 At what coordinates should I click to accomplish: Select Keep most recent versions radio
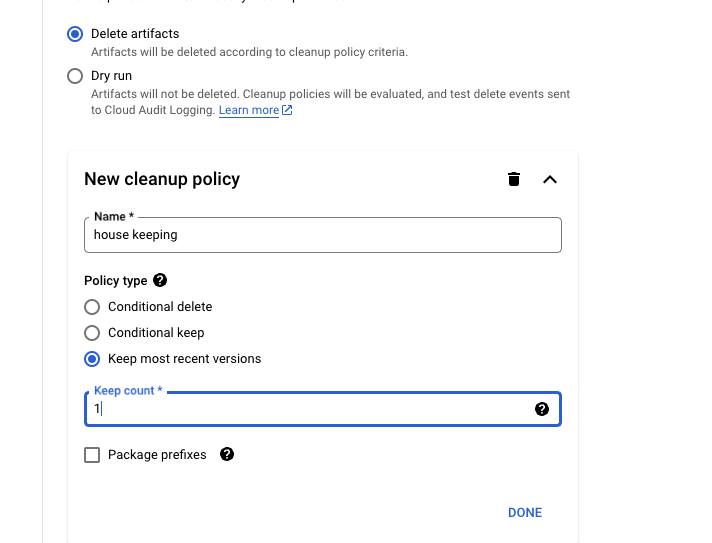pos(92,359)
